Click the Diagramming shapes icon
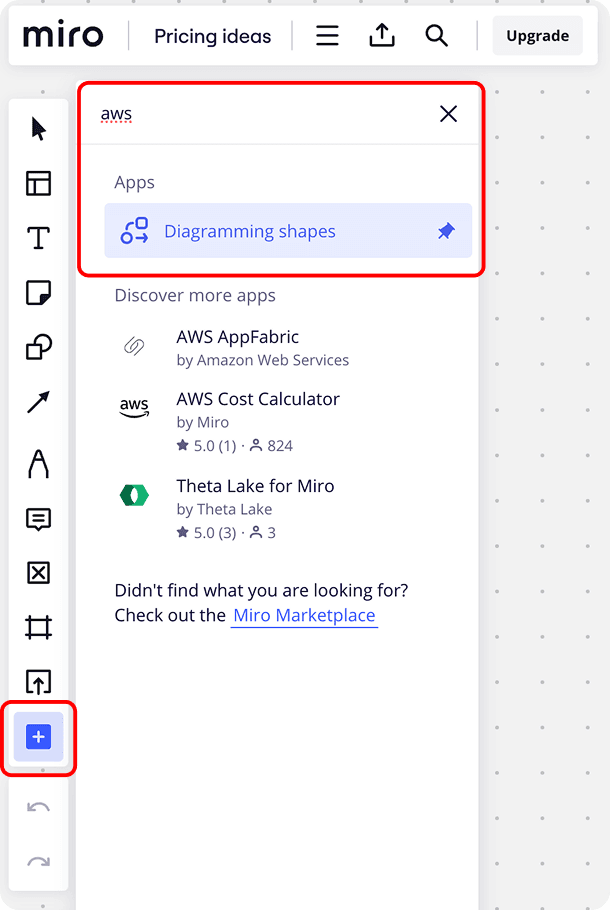Screen dimensions: 610x910 pyautogui.click(x=134, y=231)
